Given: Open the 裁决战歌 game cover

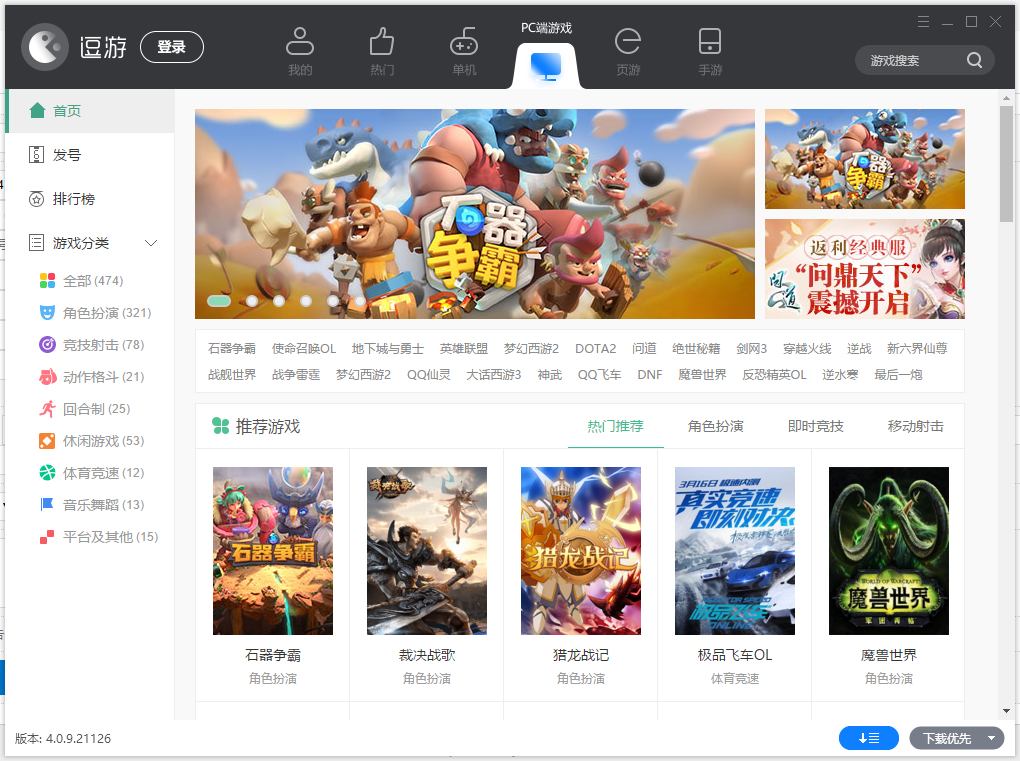Looking at the screenshot, I should coord(427,551).
